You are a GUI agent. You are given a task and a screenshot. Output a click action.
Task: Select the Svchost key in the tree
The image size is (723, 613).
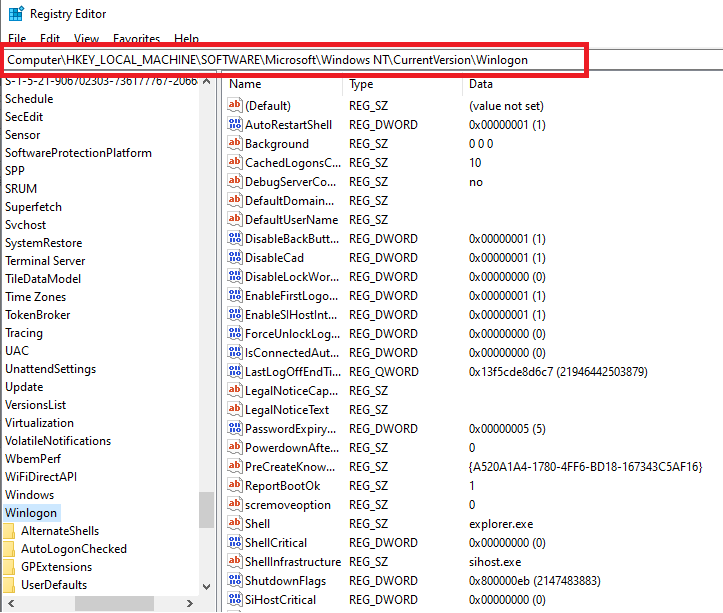pos(25,225)
